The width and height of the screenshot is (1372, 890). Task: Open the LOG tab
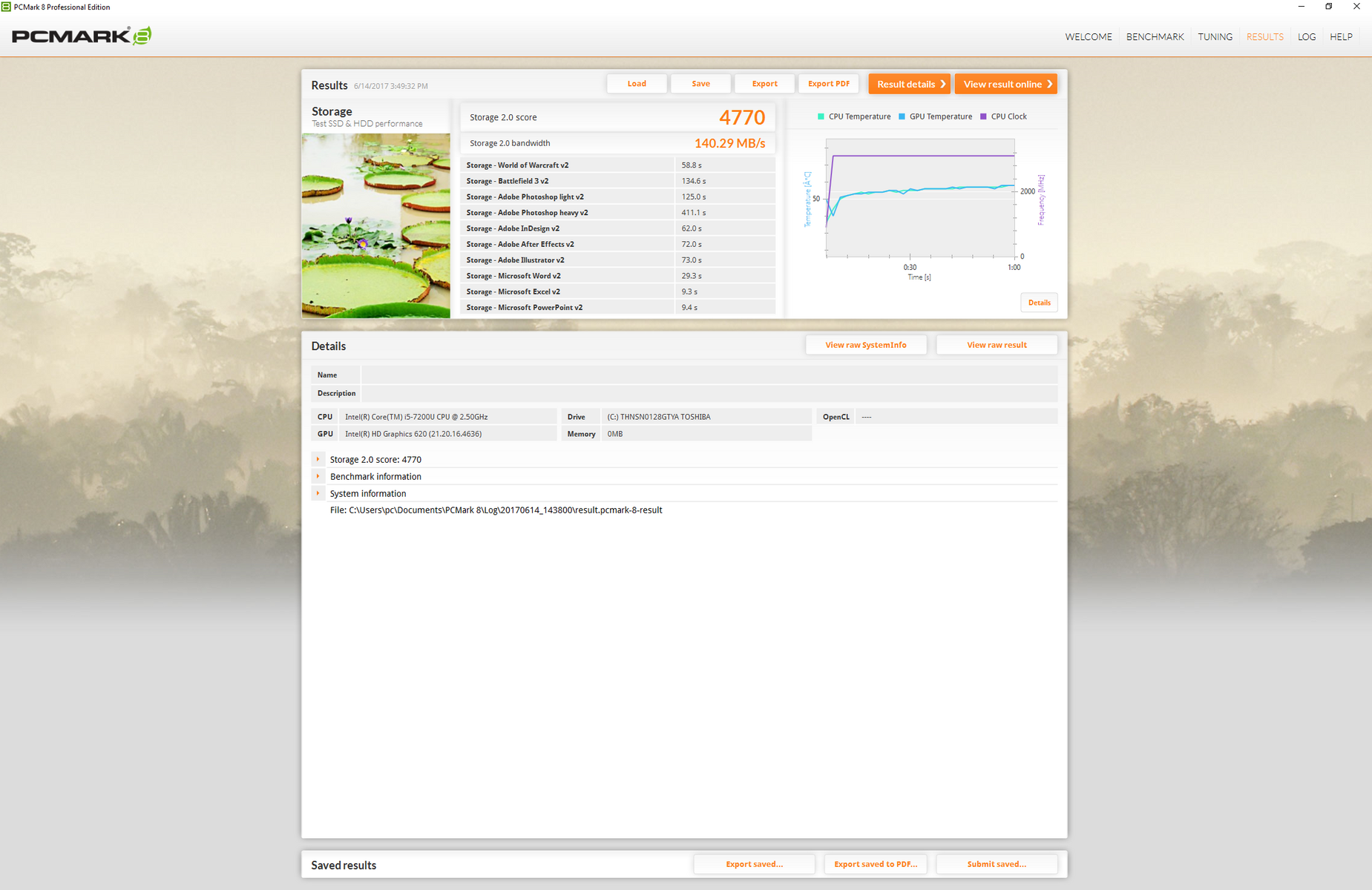pos(1306,37)
